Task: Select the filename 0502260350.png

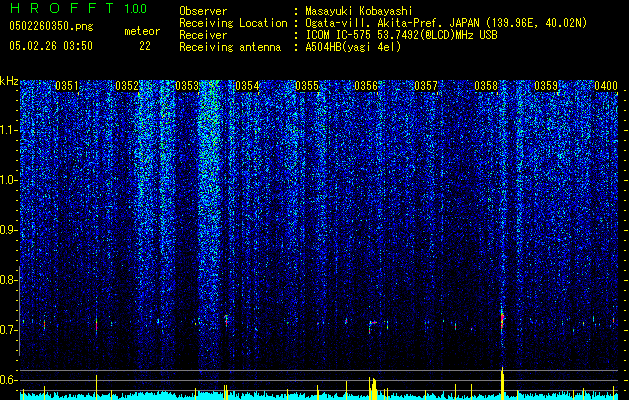Action: (x=51, y=26)
